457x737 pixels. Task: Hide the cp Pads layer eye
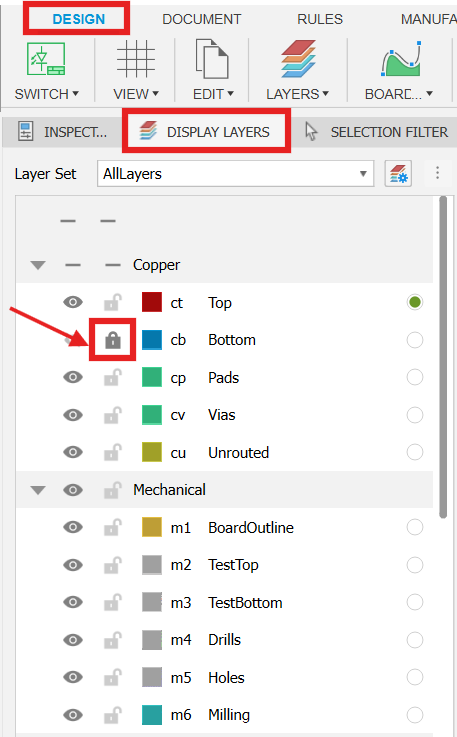click(x=73, y=377)
